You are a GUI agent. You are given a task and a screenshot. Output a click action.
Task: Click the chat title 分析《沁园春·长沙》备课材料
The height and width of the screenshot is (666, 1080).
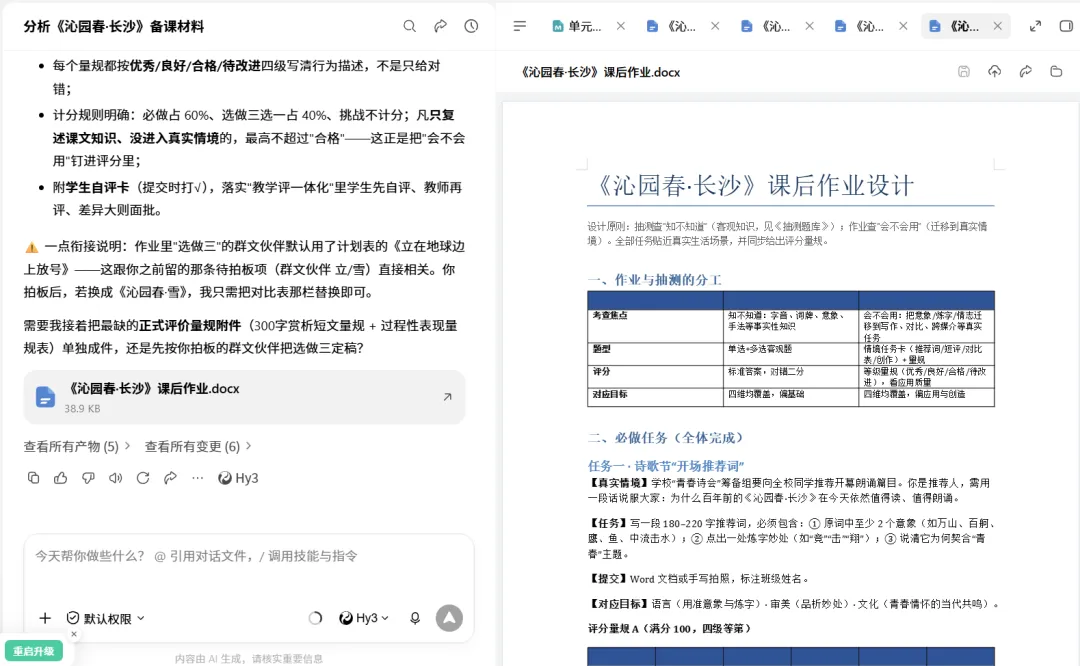114,27
